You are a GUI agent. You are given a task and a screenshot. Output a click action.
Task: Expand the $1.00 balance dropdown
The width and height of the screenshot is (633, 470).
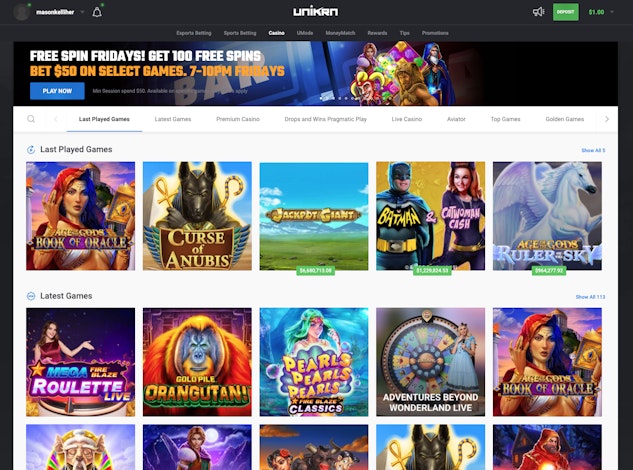612,12
